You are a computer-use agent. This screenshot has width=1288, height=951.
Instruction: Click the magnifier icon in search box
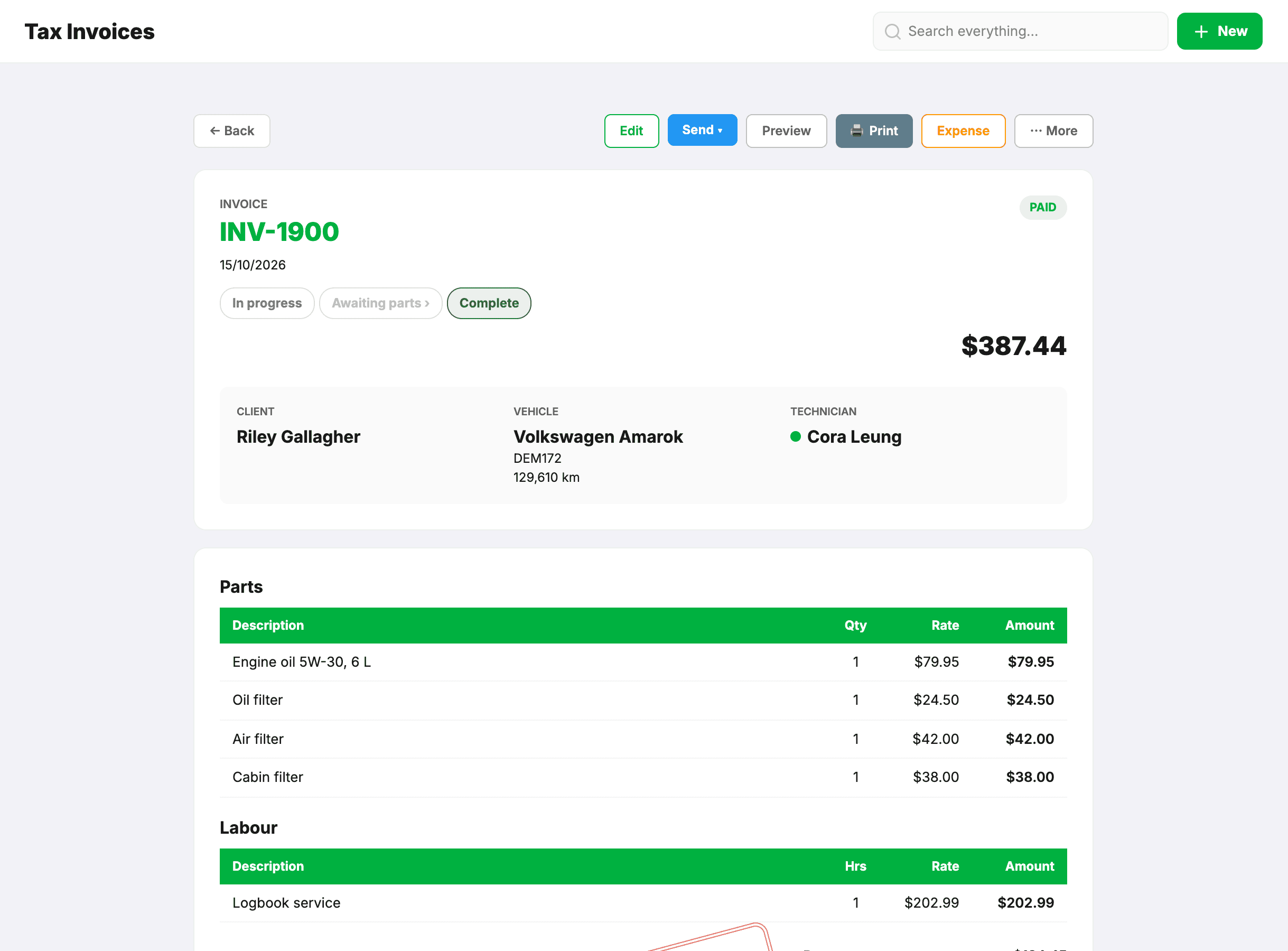point(892,31)
